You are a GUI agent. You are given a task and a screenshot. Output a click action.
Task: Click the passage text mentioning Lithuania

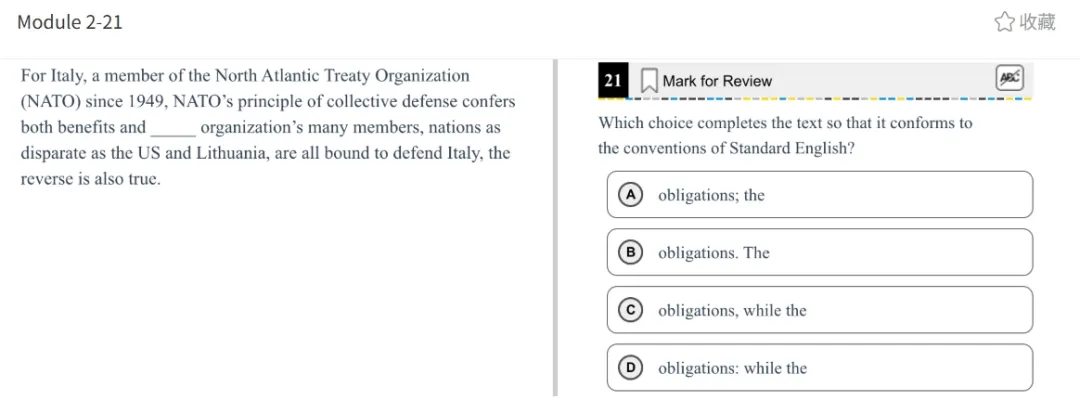click(266, 153)
